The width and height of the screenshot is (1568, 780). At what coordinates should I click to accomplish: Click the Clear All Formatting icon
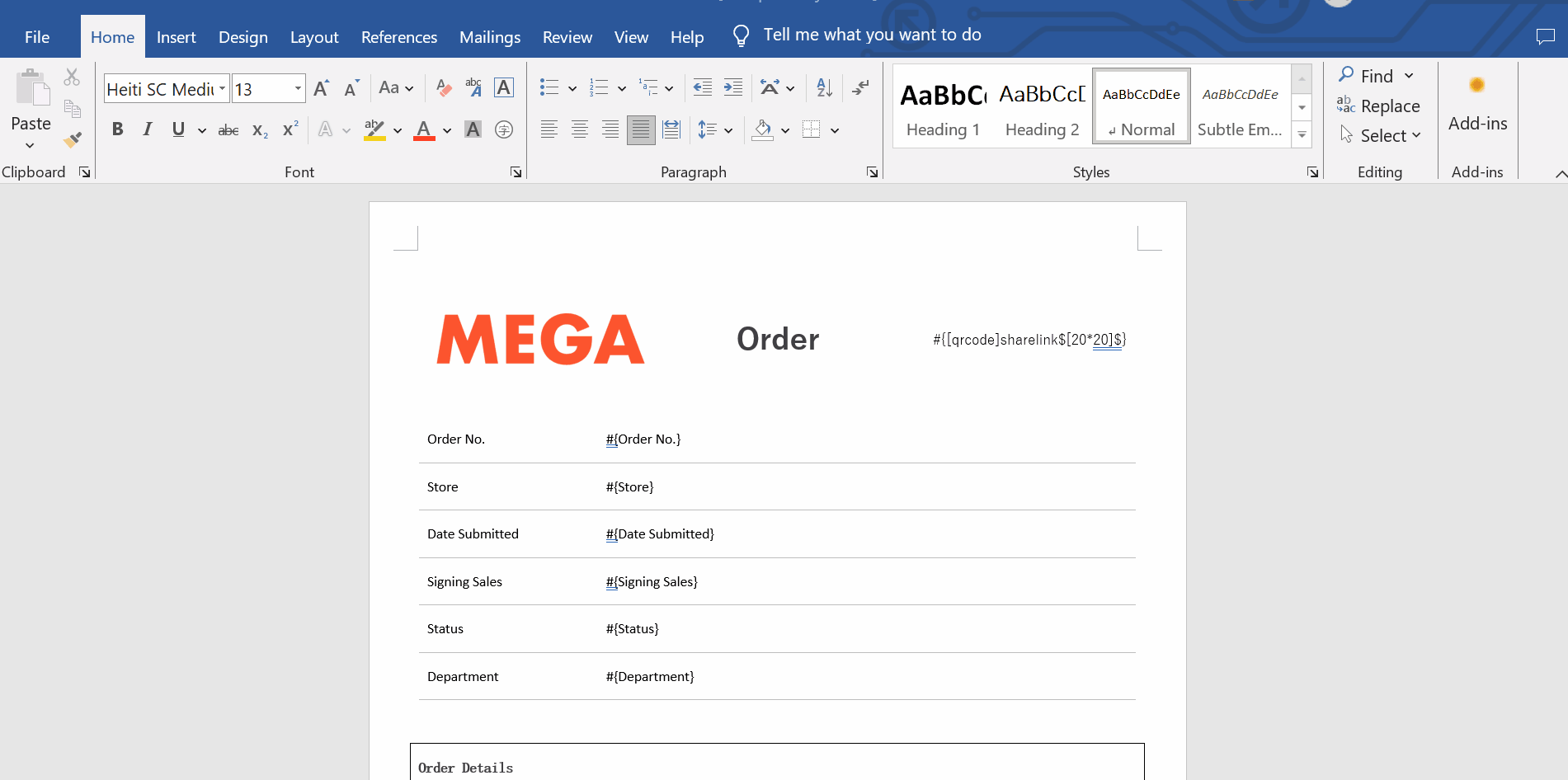pyautogui.click(x=444, y=88)
